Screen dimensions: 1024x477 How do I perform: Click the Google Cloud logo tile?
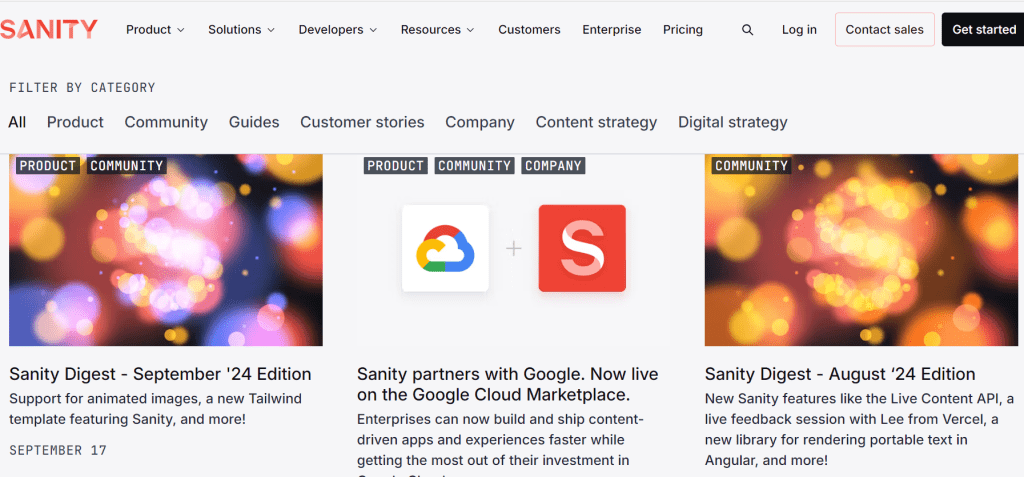pos(445,248)
